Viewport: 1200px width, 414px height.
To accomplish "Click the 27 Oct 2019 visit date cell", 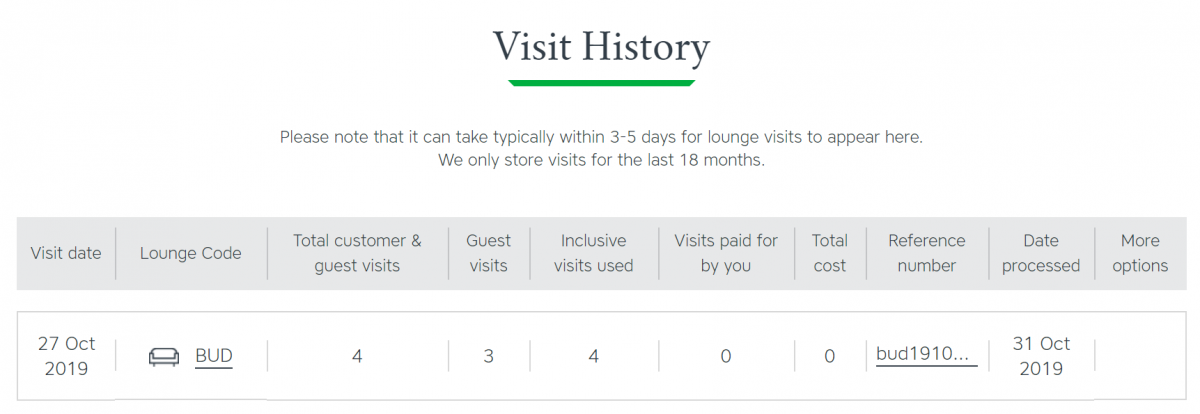I will pyautogui.click(x=66, y=356).
